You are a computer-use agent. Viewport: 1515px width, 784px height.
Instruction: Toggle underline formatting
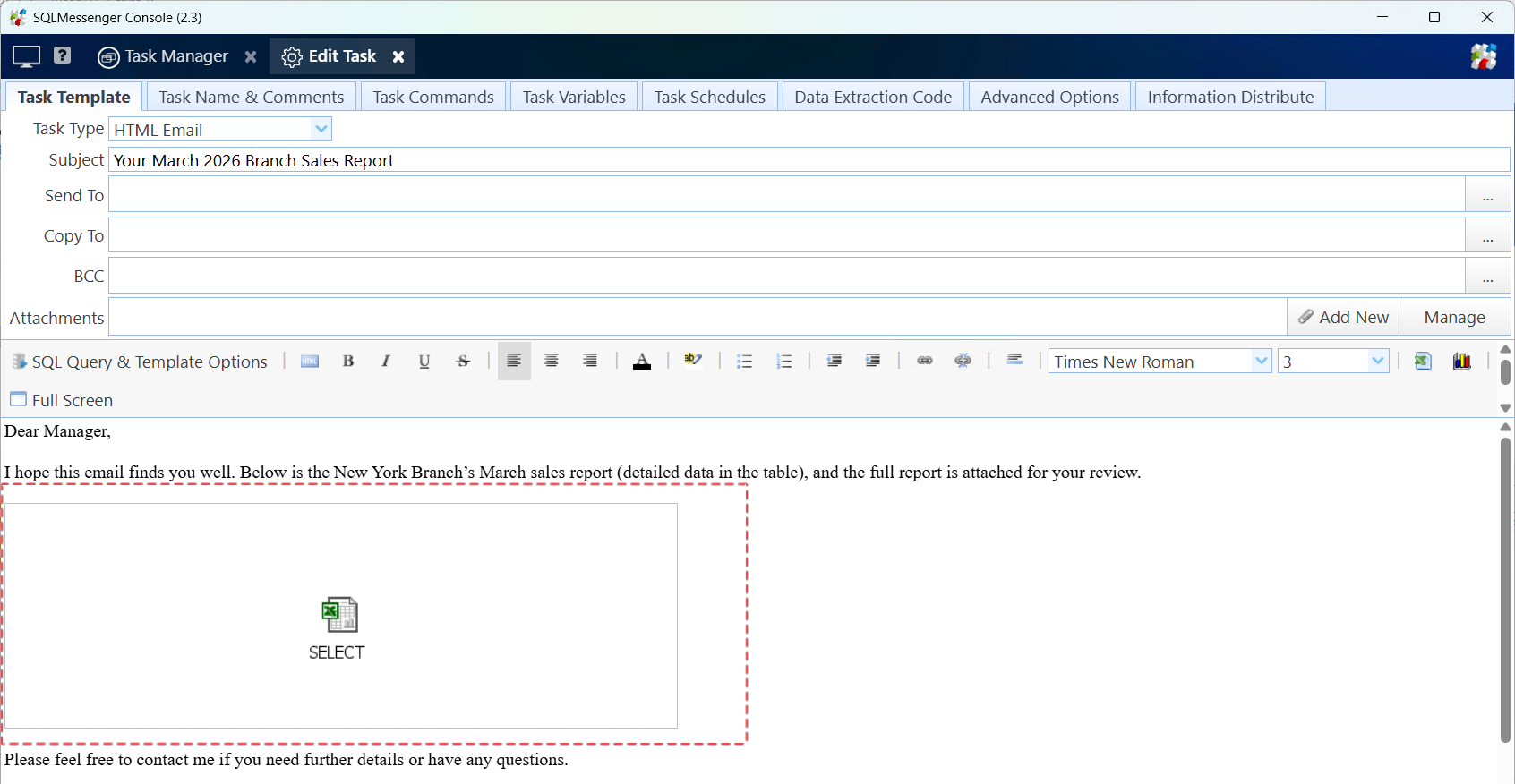424,361
